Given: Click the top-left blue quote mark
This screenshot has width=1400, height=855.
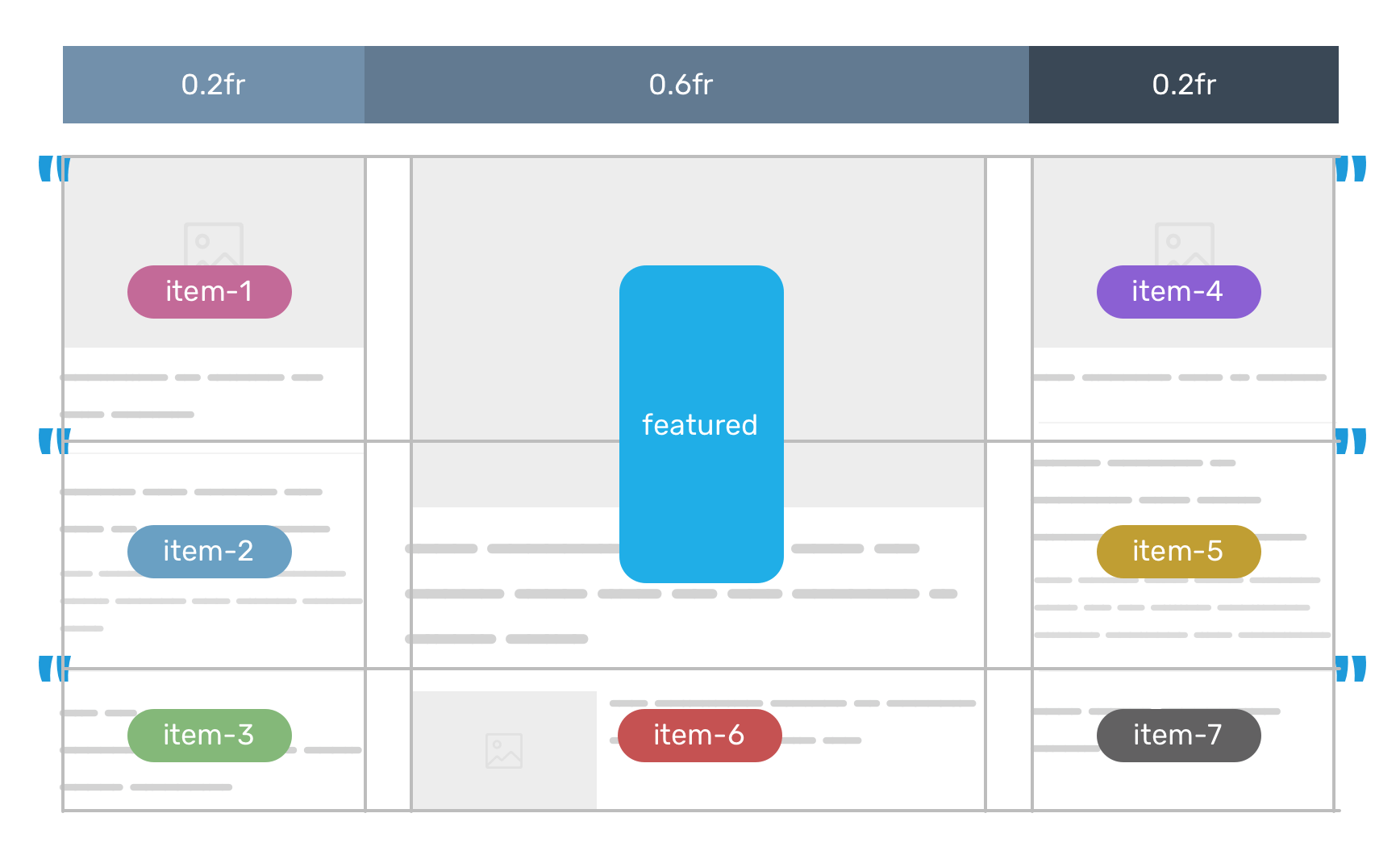Looking at the screenshot, I should click(54, 169).
